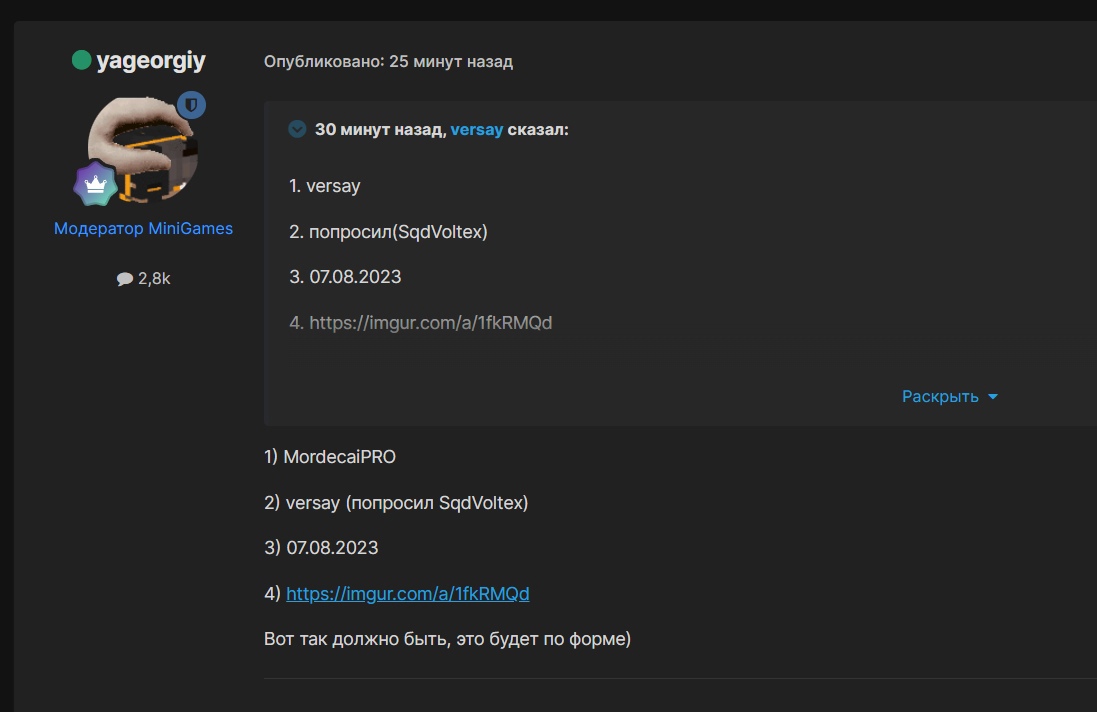Click the "3) 07.08.2023" date in the reply
Screen dimensions: 1097x712
[321, 548]
